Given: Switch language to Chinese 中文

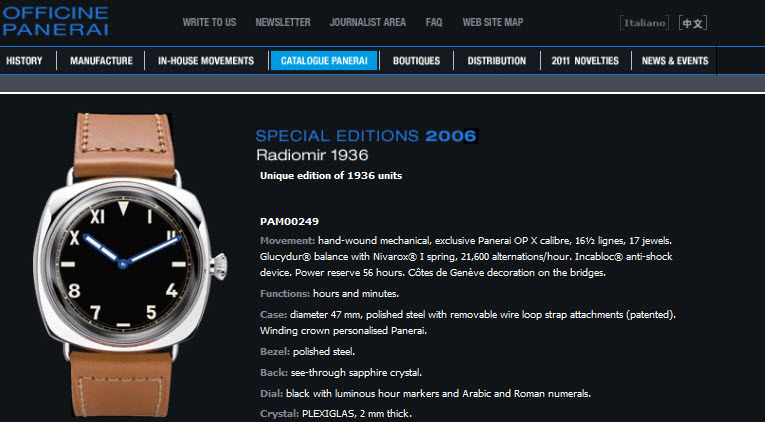Looking at the screenshot, I should click(693, 23).
